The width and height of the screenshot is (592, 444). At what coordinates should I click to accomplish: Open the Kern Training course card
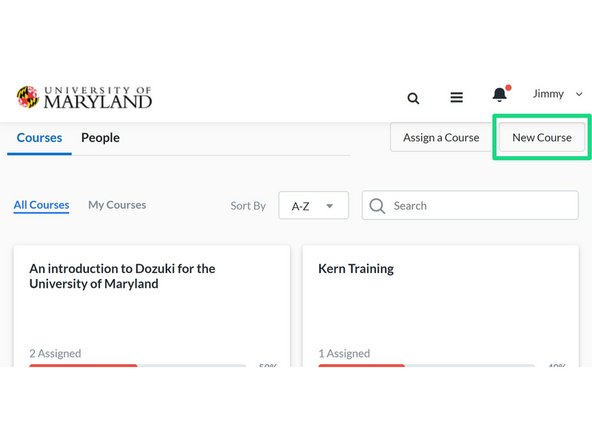[x=441, y=306]
